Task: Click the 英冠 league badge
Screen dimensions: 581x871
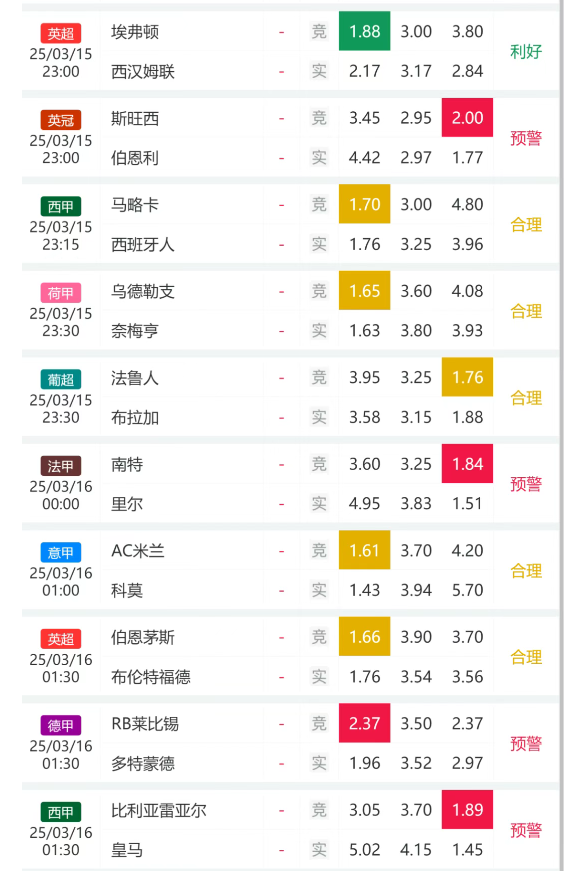Action: 61,120
